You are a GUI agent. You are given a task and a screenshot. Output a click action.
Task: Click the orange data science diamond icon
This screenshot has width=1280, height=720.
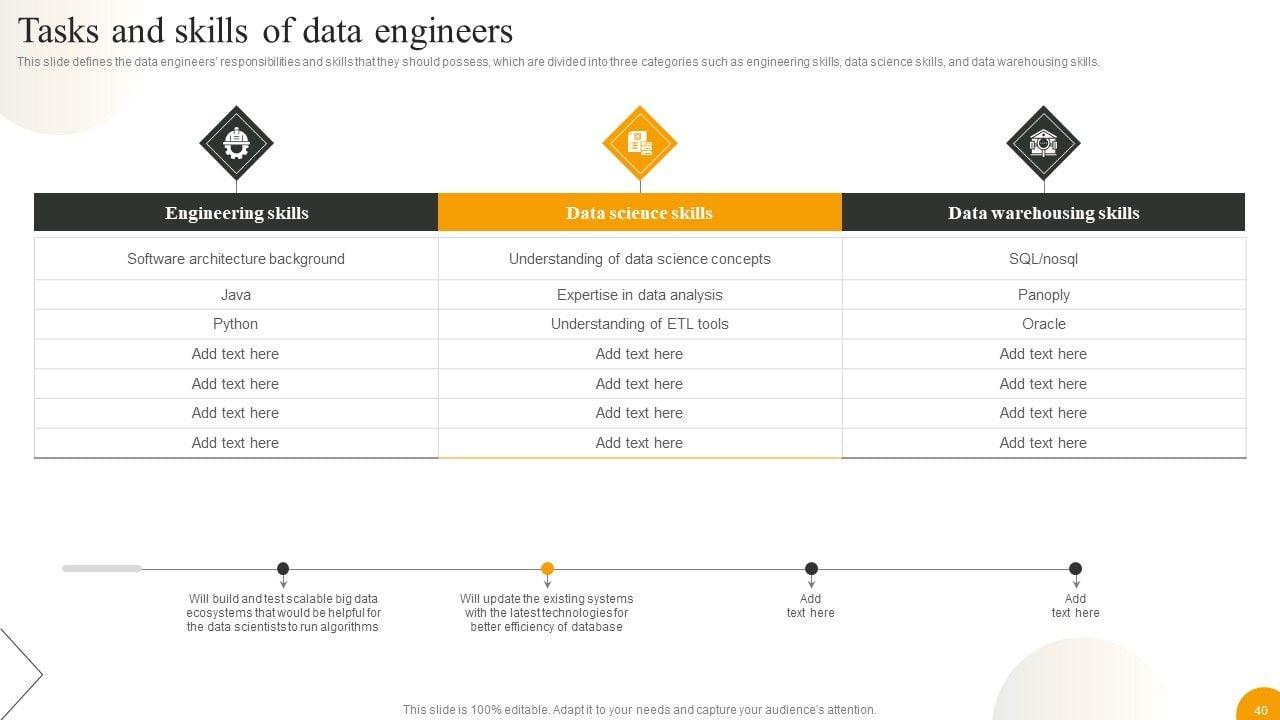point(640,143)
